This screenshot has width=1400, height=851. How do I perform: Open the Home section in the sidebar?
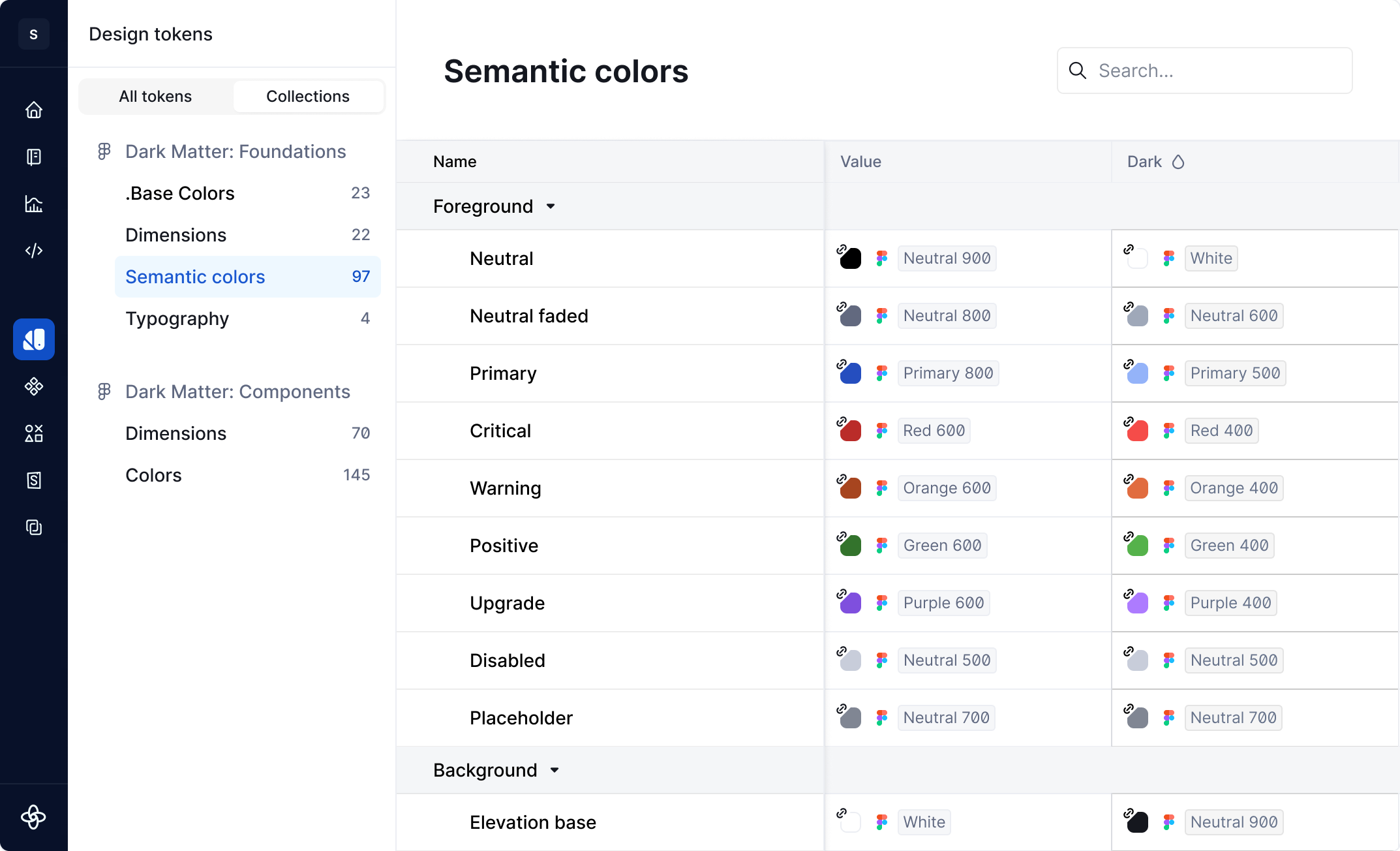tap(33, 110)
